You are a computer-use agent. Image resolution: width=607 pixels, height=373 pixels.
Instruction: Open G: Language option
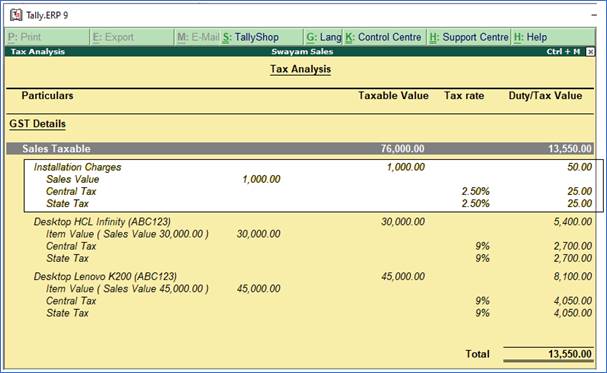(x=324, y=37)
